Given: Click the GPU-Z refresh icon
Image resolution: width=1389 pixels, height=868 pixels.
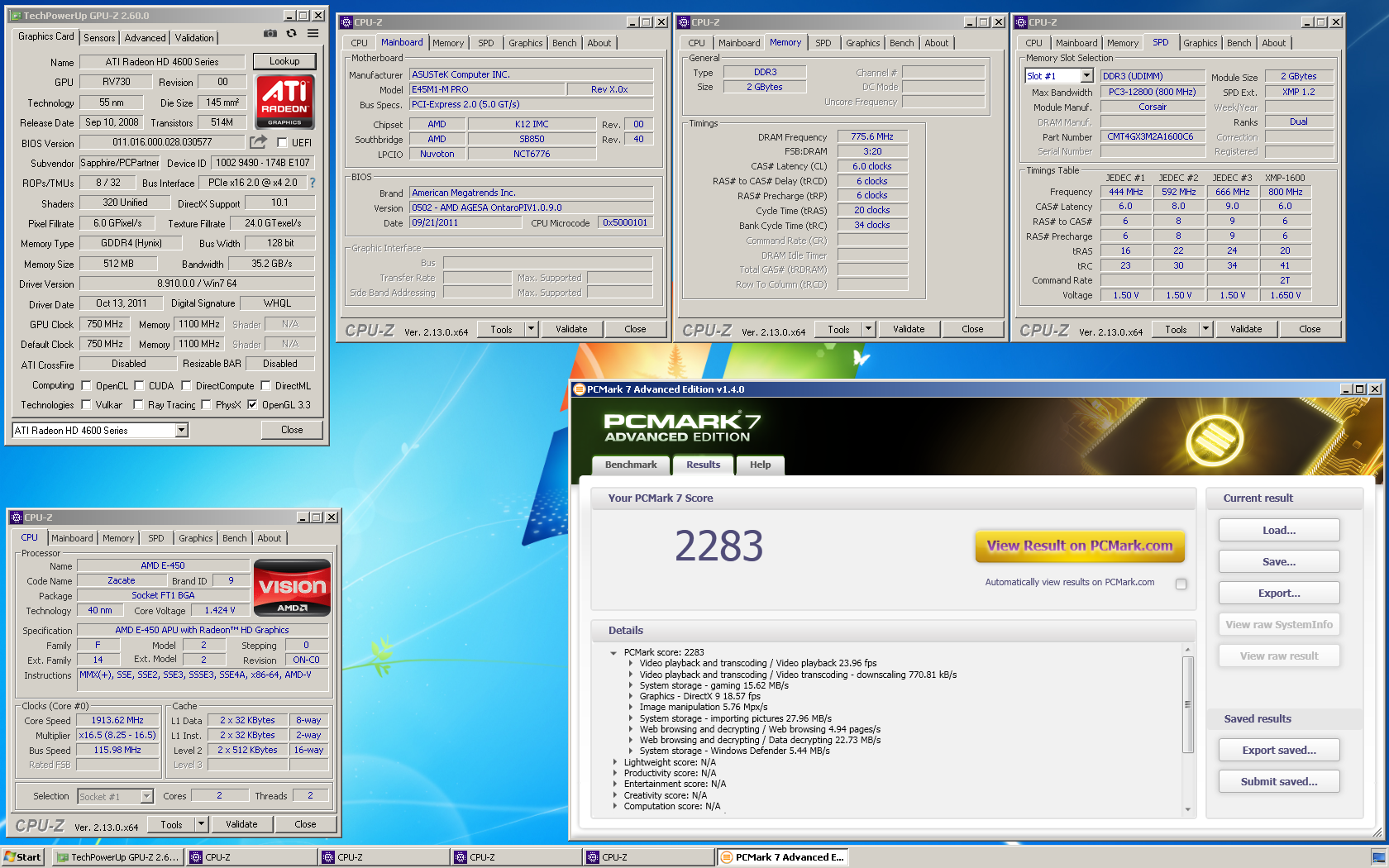Looking at the screenshot, I should click(291, 34).
